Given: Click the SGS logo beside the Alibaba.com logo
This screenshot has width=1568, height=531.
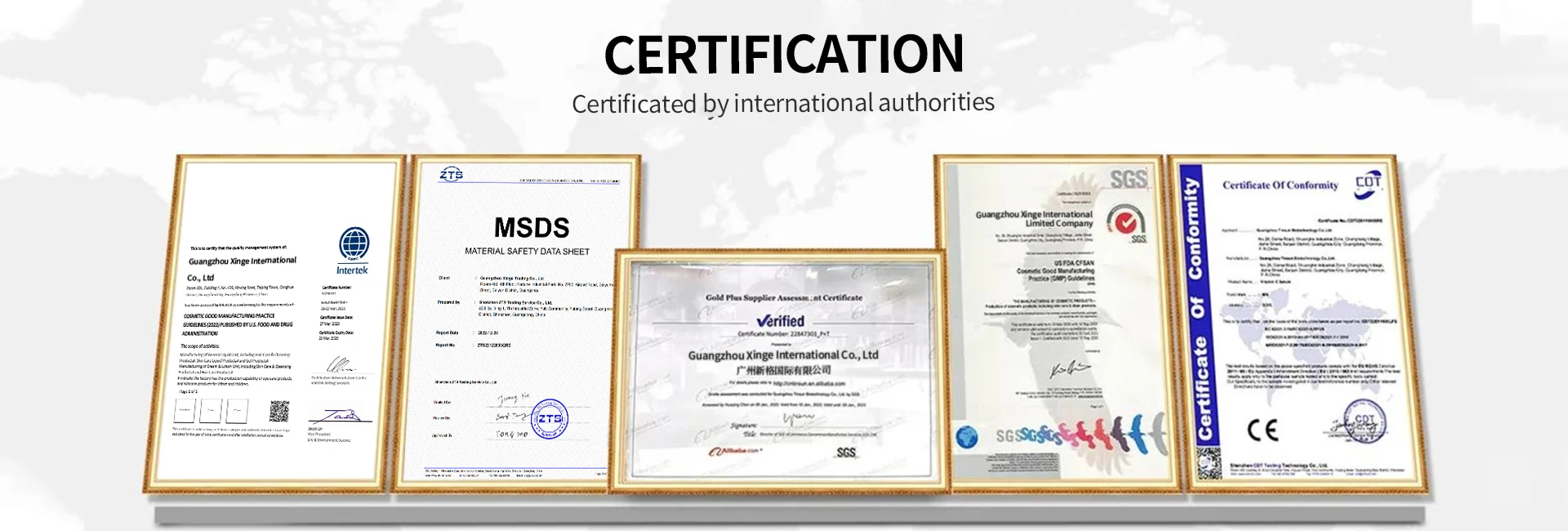Looking at the screenshot, I should click(x=846, y=452).
